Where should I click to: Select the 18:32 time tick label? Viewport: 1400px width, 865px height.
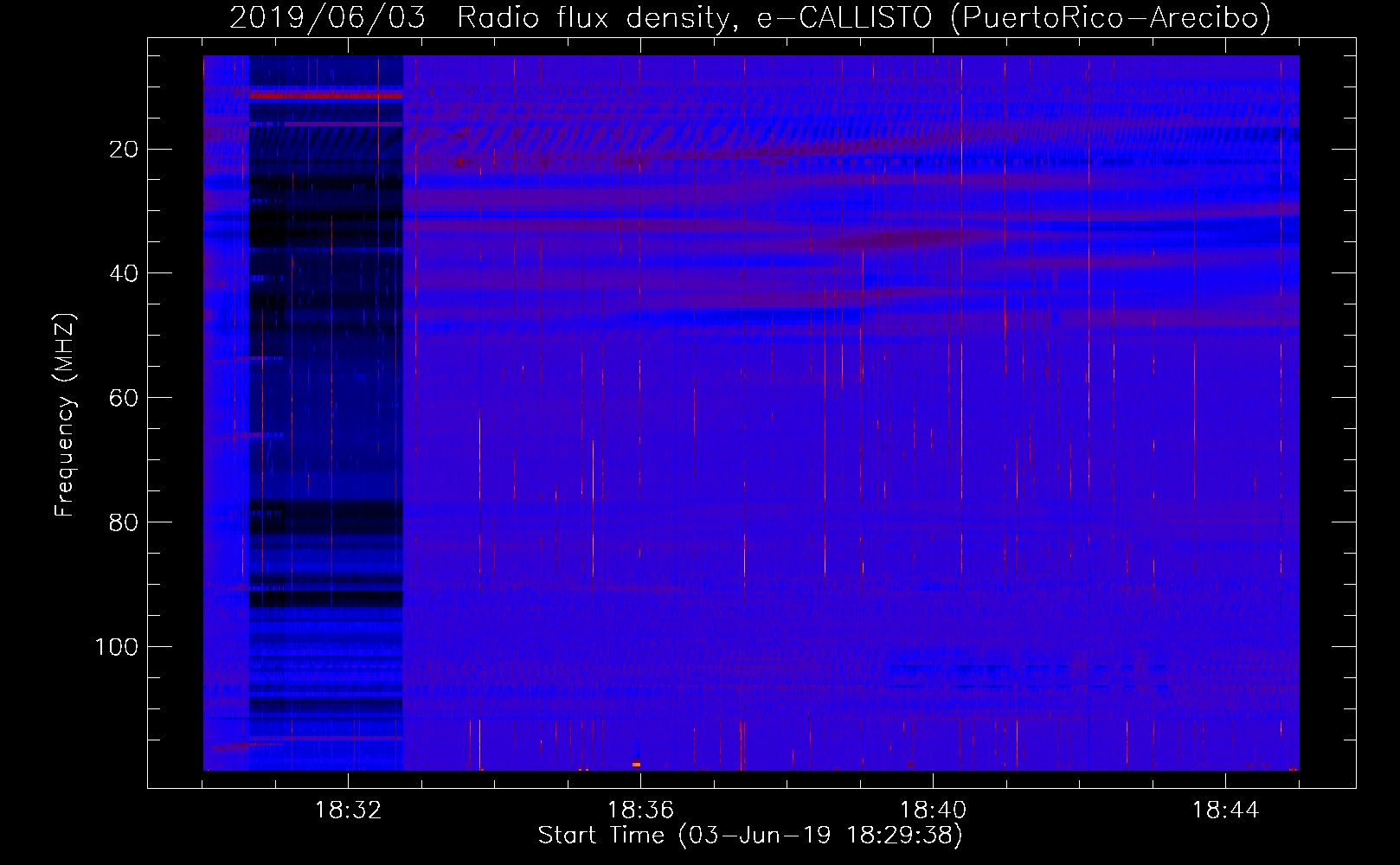pos(348,811)
